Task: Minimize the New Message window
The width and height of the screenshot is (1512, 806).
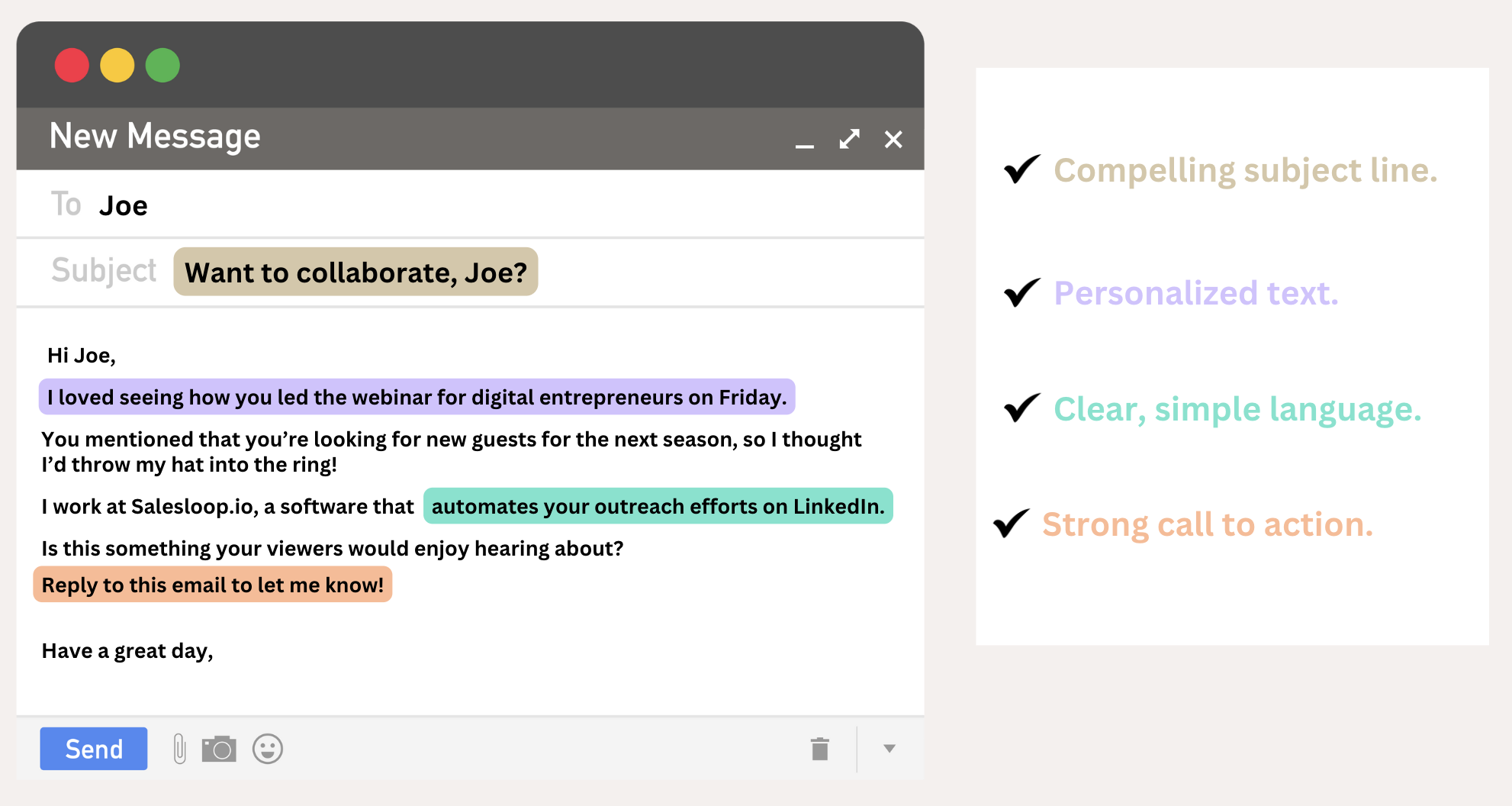Action: coord(803,145)
